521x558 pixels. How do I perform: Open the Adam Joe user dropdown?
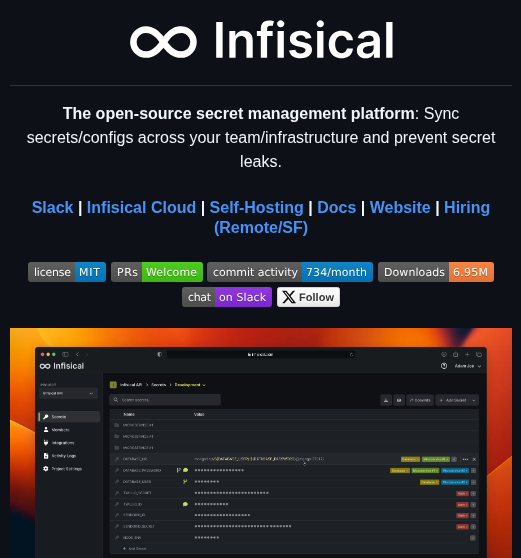click(468, 366)
